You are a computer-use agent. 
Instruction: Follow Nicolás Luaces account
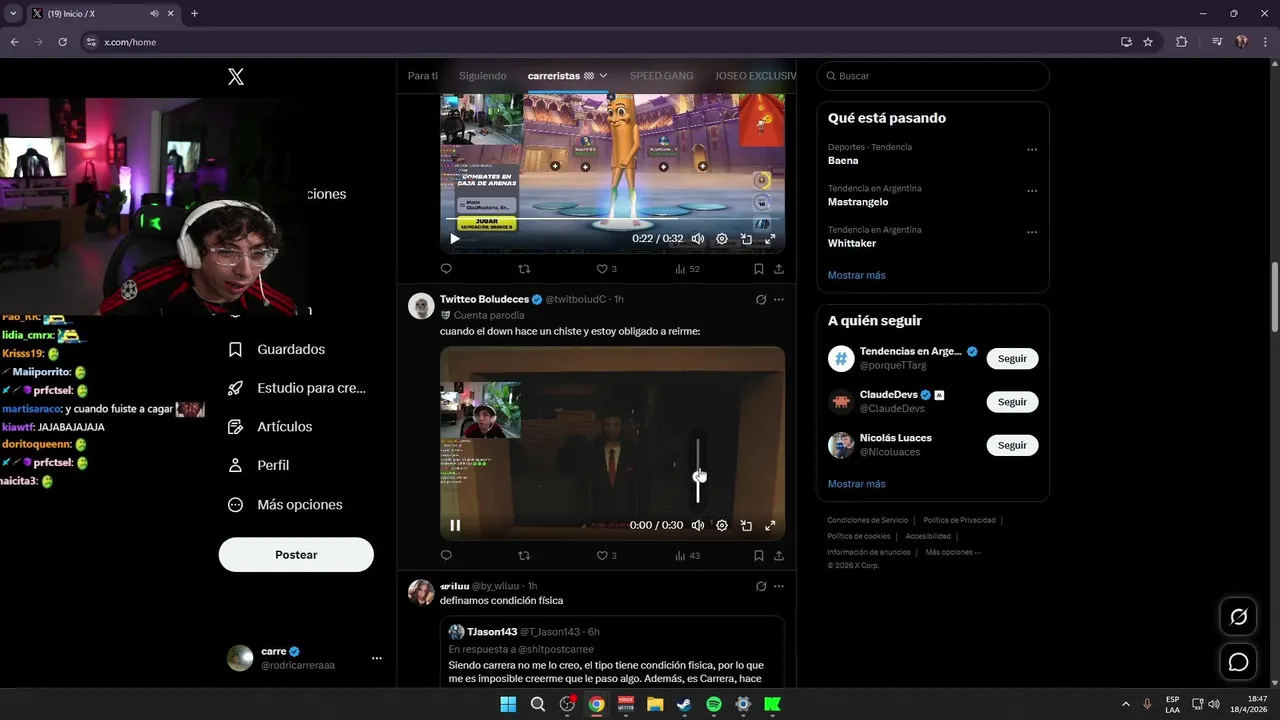pyautogui.click(x=1012, y=445)
